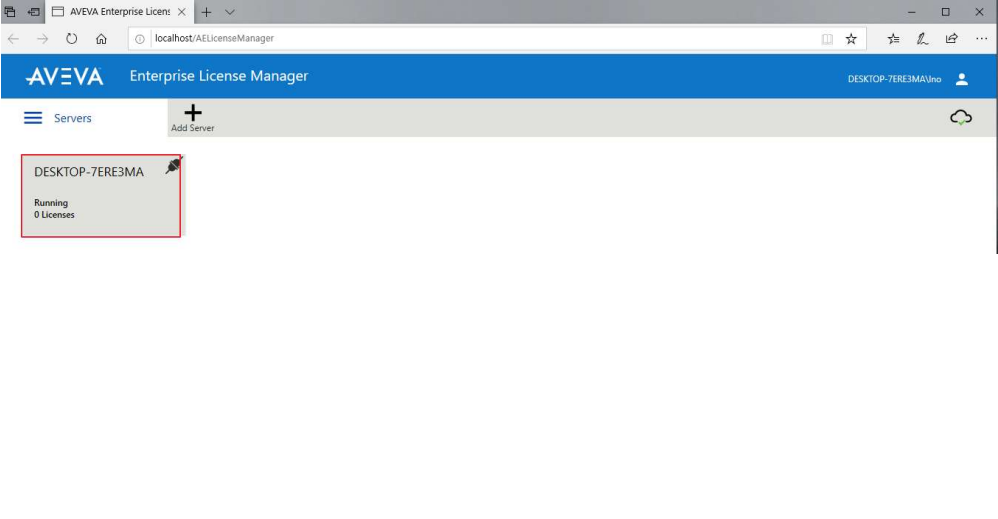Open a new browser tab
The image size is (998, 519).
(x=206, y=12)
